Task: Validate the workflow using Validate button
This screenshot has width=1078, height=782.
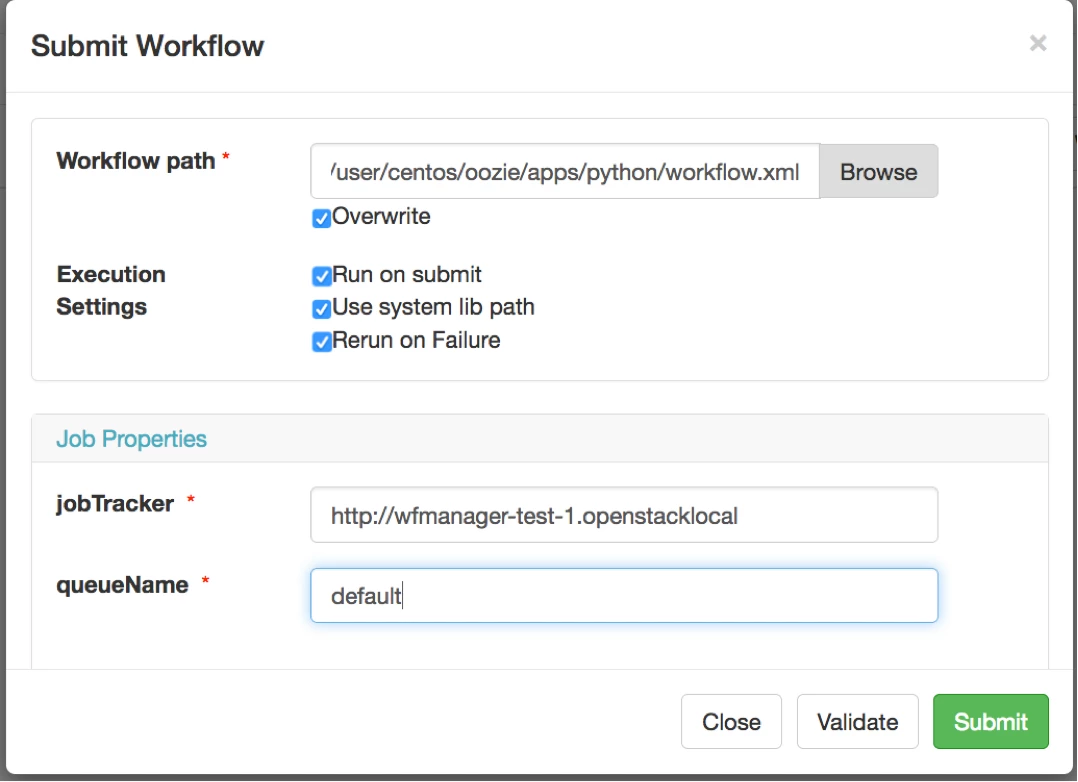Action: 857,721
